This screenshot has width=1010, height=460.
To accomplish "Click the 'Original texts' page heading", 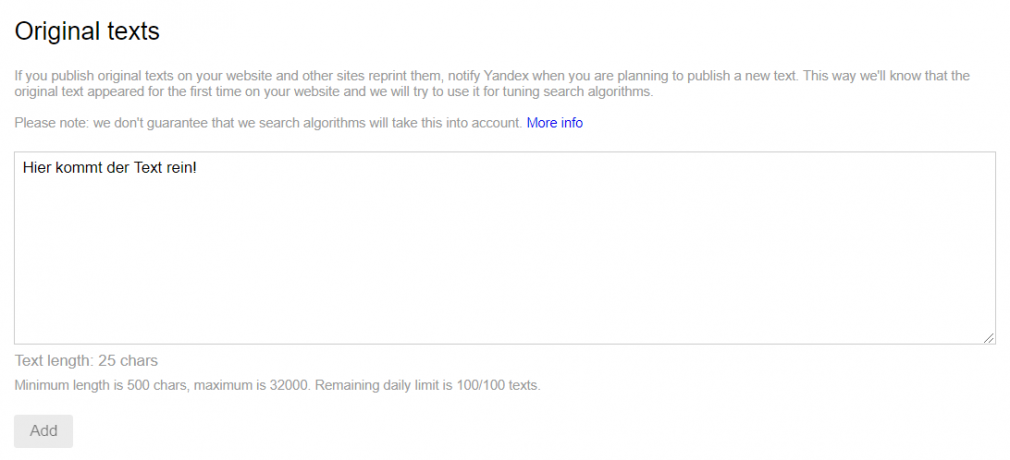I will click(87, 31).
